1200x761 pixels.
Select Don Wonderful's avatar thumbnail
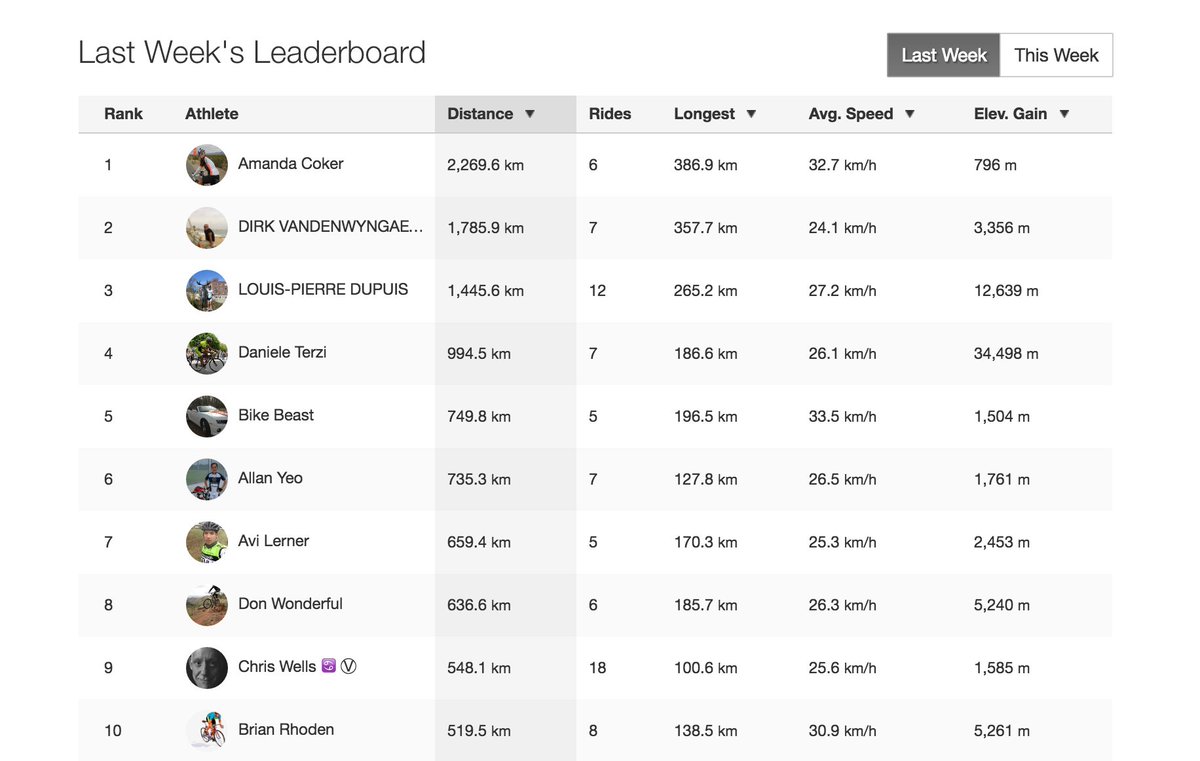206,604
